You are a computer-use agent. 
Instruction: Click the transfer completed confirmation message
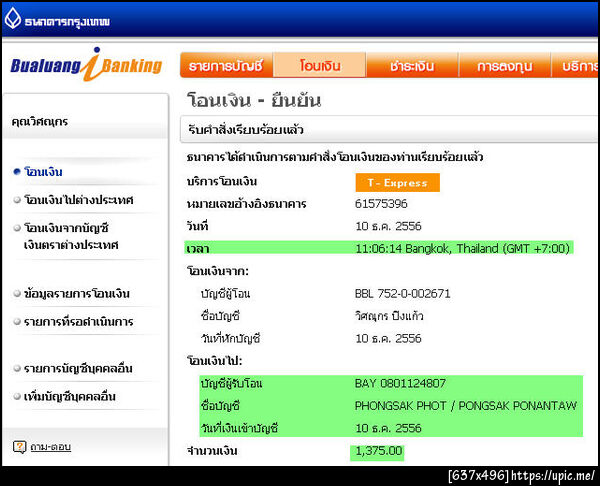tap(335, 157)
